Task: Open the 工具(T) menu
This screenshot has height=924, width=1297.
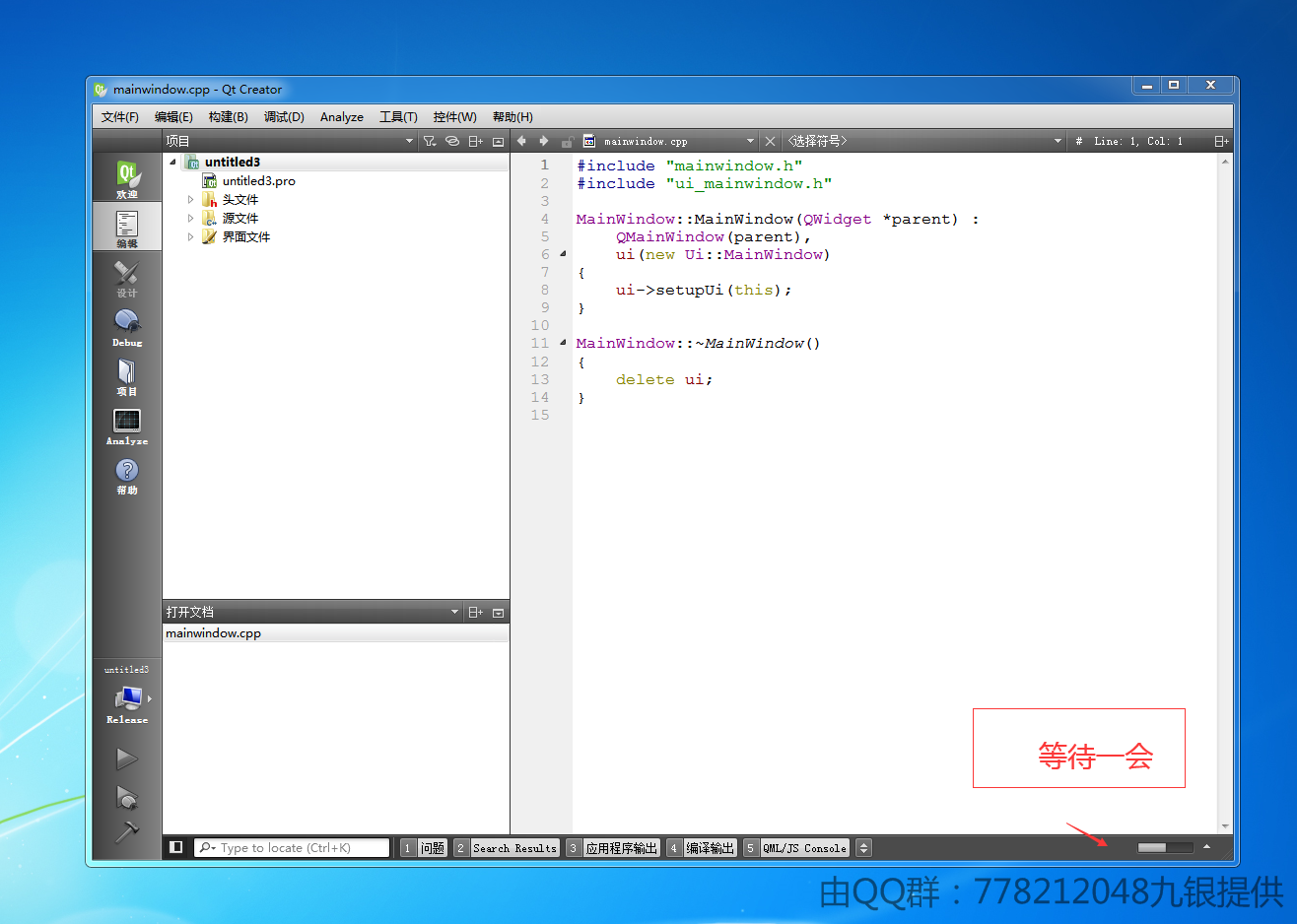Action: (398, 116)
